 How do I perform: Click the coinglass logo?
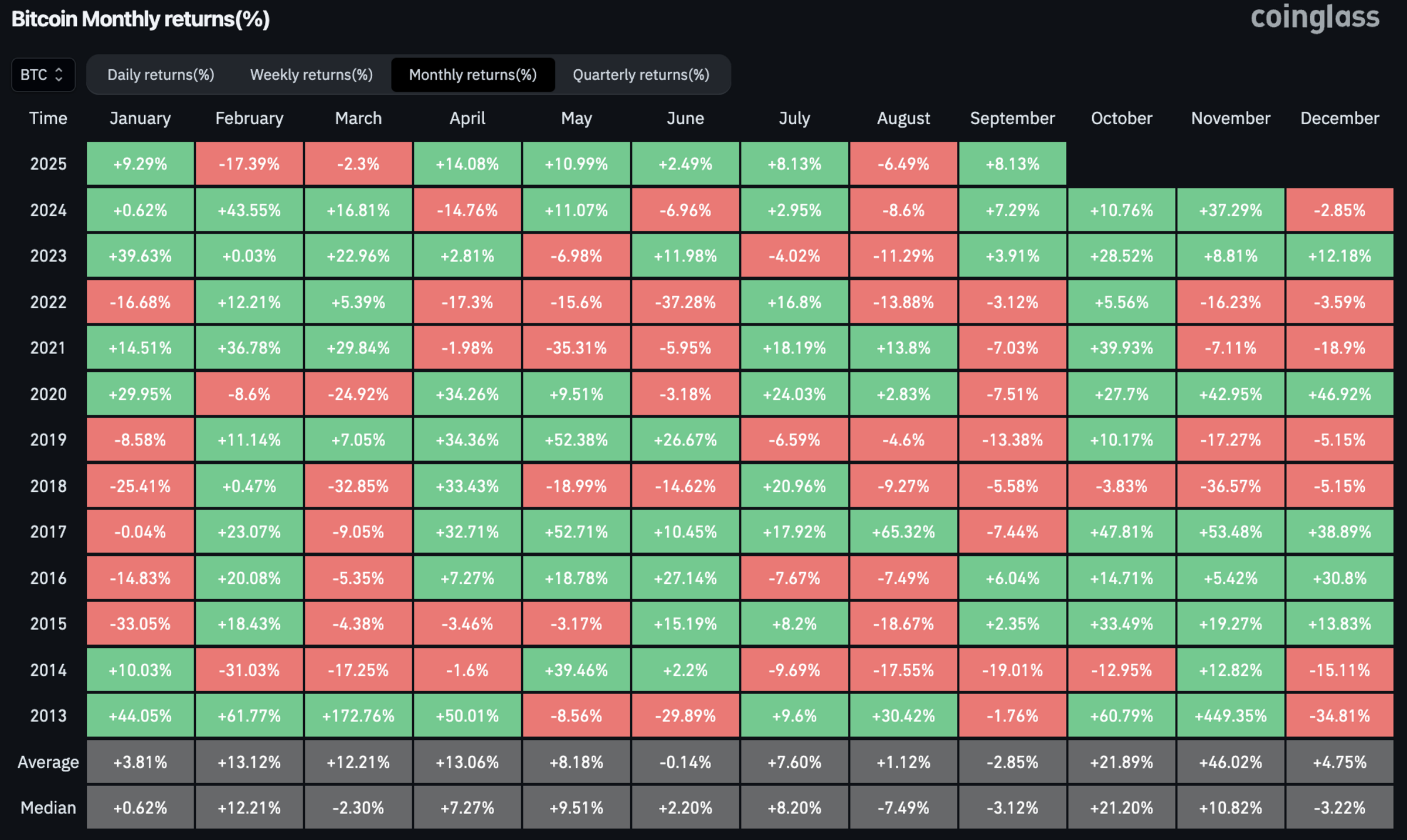(1314, 18)
